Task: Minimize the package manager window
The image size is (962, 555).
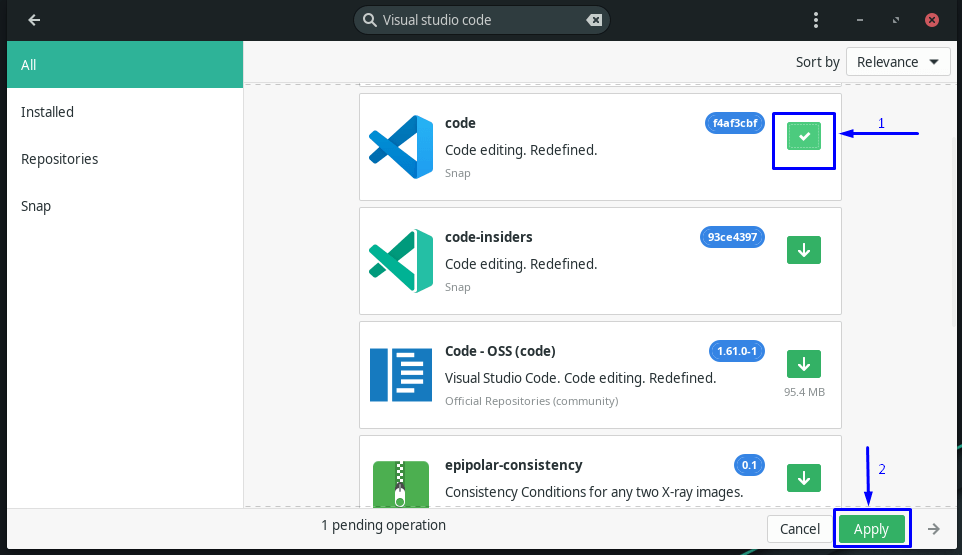Action: (x=860, y=20)
